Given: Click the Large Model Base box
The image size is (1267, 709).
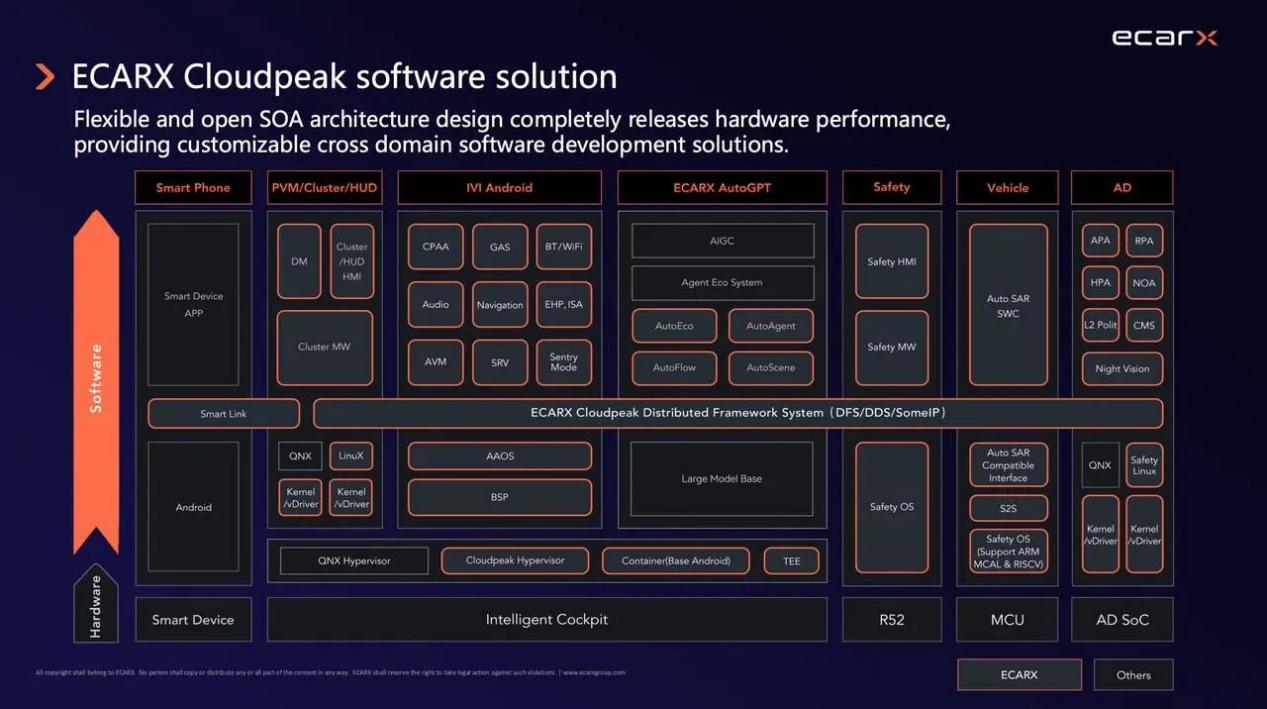Looking at the screenshot, I should [722, 479].
